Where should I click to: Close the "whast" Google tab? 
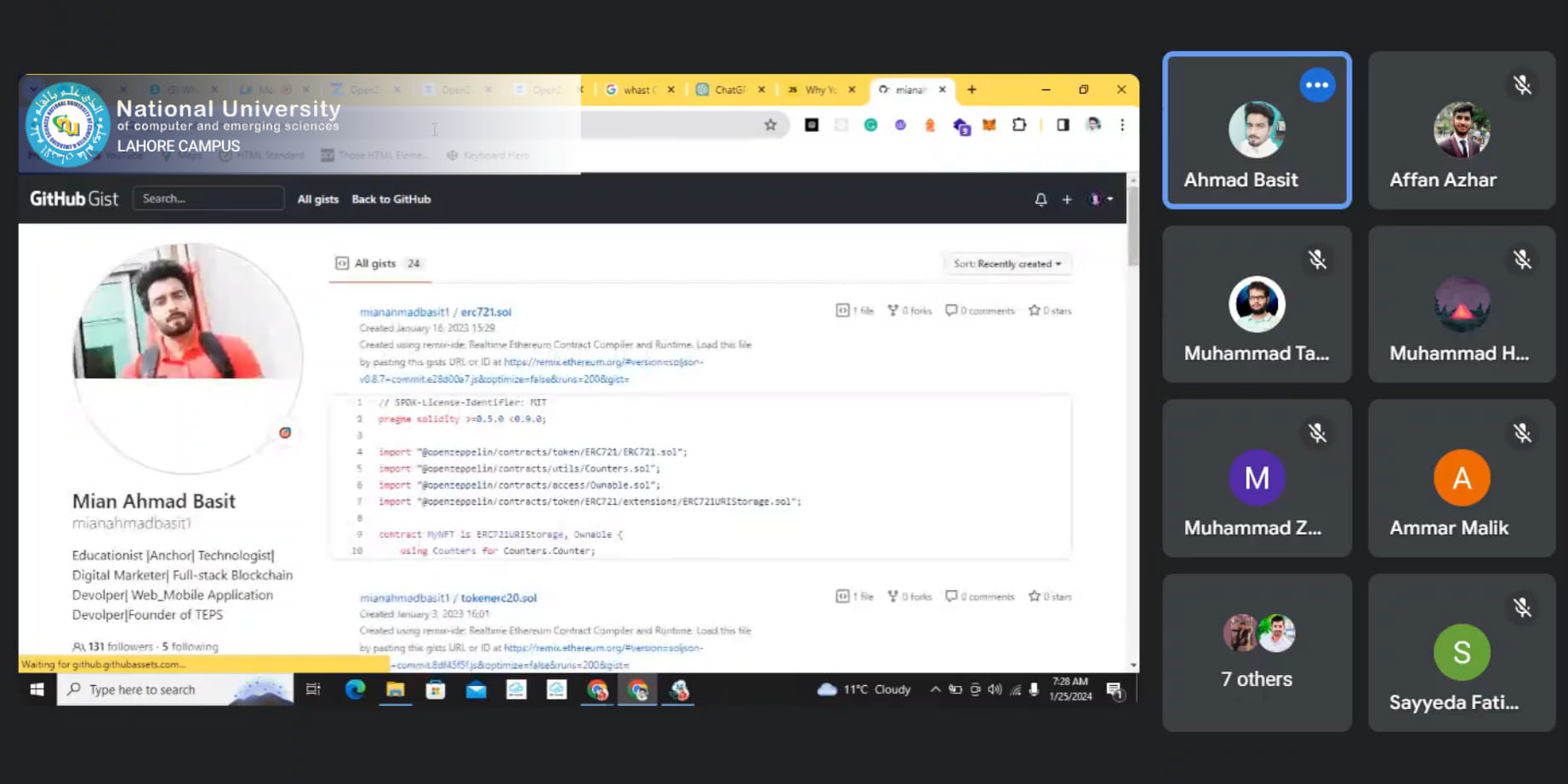tap(671, 89)
